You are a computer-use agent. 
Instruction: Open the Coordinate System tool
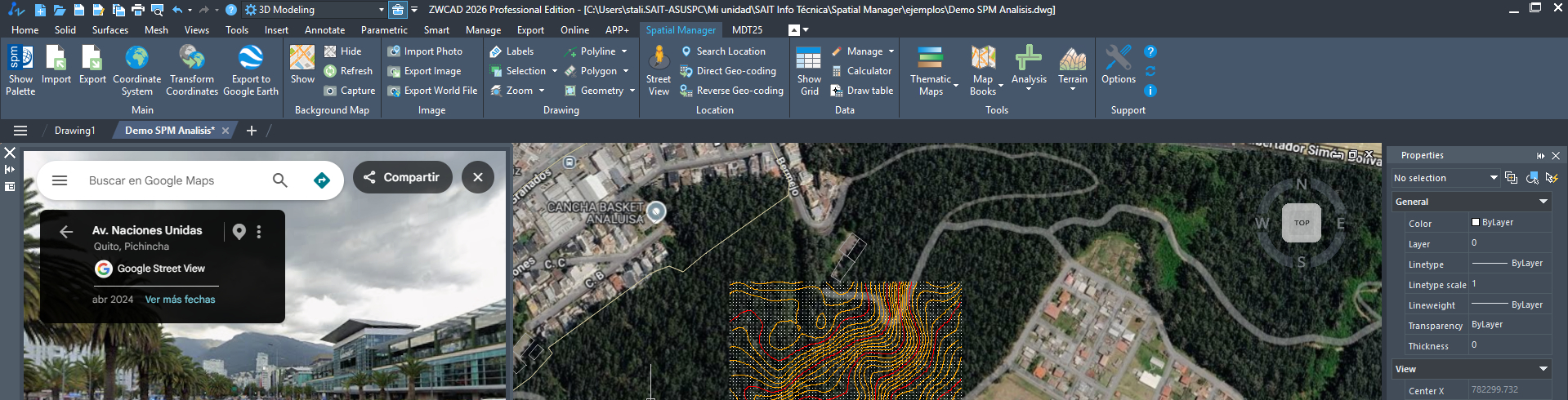click(x=136, y=70)
